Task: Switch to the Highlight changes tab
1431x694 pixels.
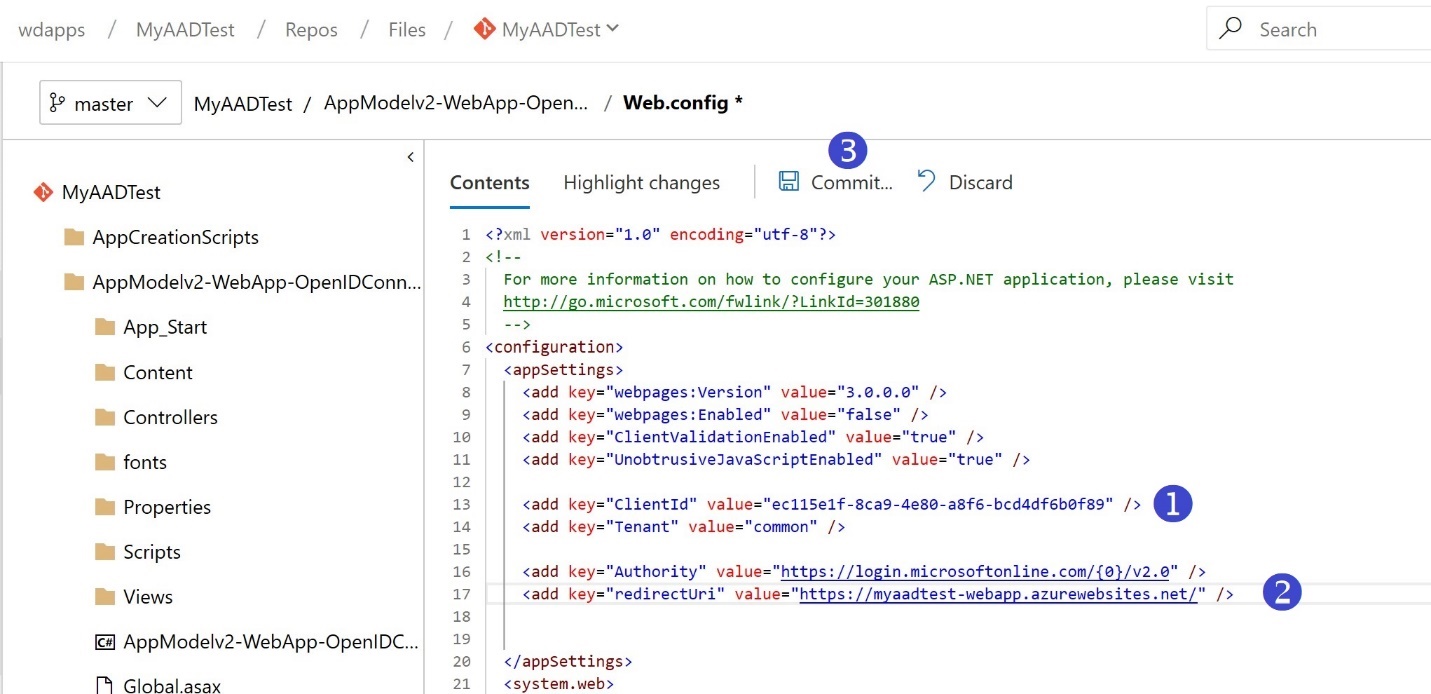Action: tap(642, 182)
